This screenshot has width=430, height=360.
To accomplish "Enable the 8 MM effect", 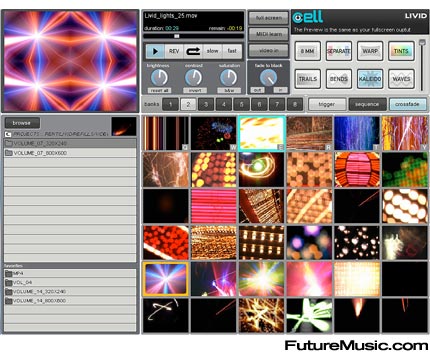I will pyautogui.click(x=307, y=51).
